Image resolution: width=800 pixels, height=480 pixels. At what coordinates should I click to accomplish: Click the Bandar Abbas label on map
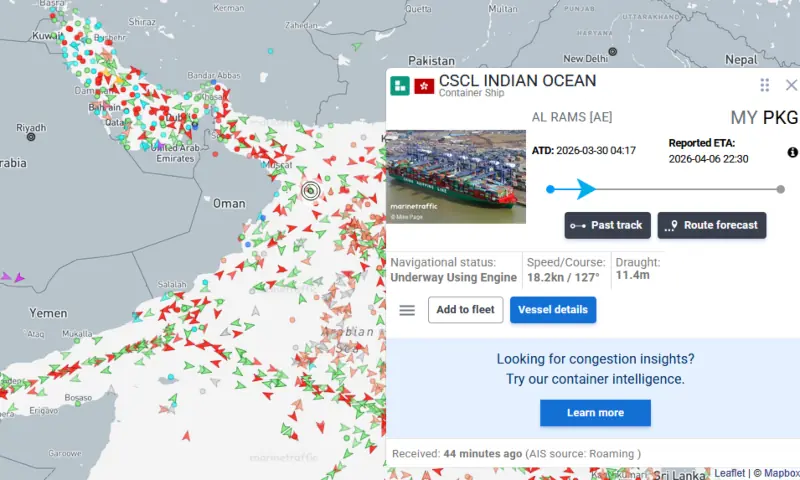point(213,75)
